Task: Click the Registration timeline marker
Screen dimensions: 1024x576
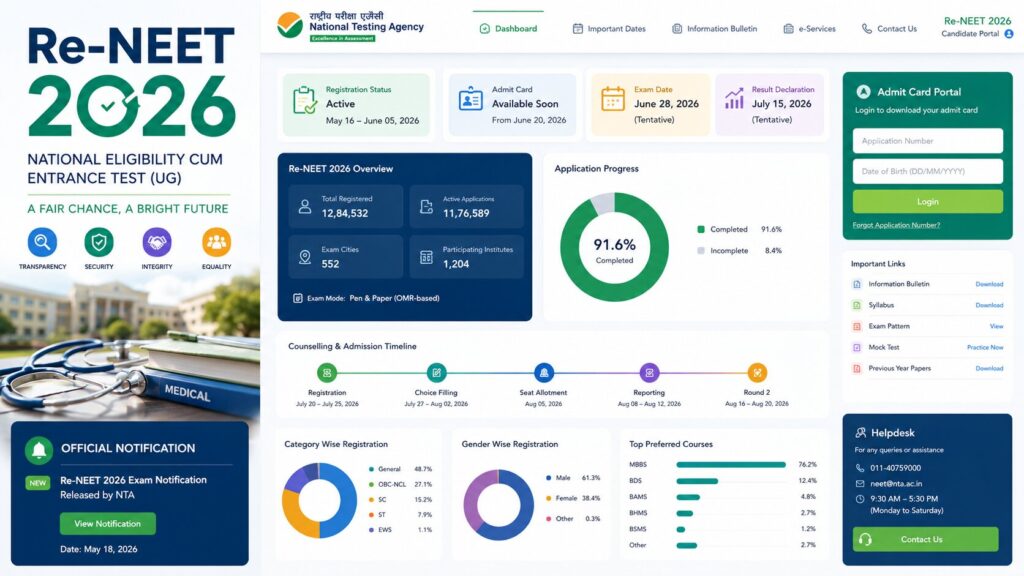Action: [327, 373]
